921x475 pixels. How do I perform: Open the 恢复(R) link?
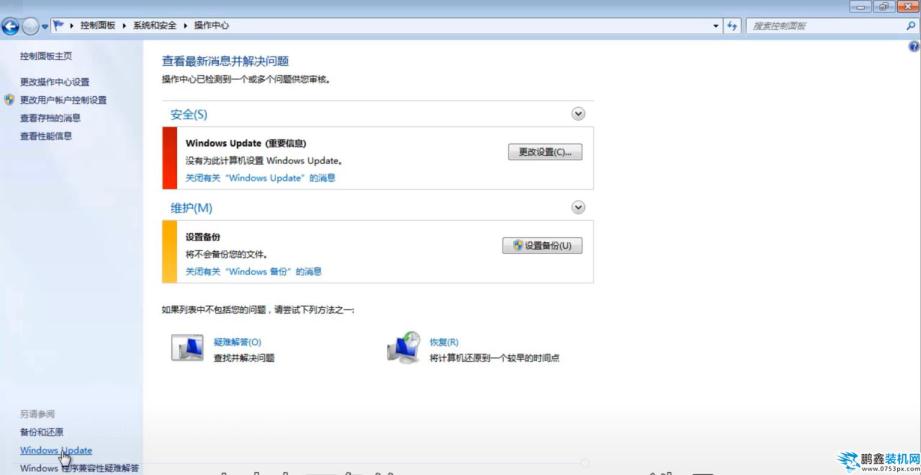coord(444,342)
